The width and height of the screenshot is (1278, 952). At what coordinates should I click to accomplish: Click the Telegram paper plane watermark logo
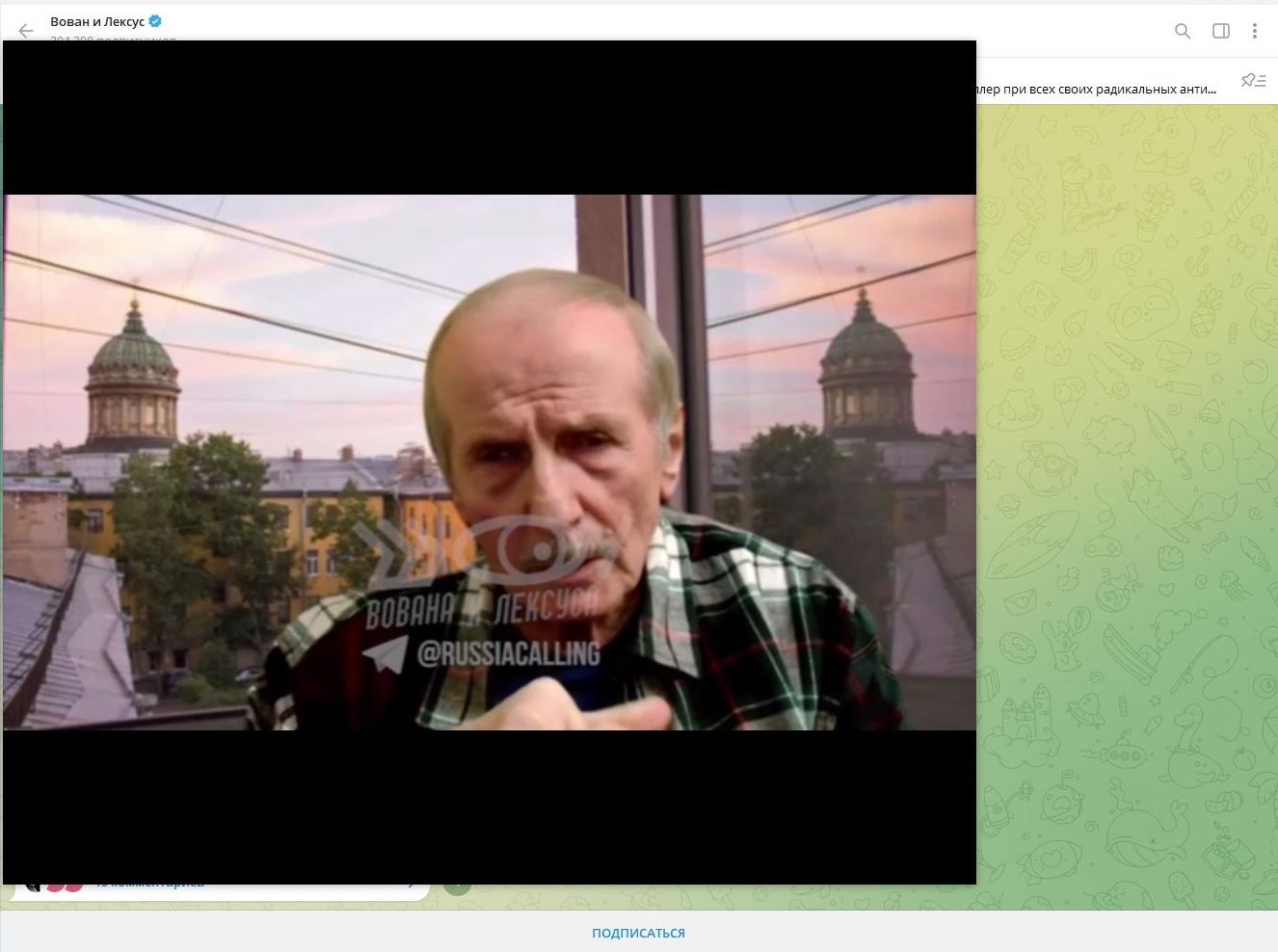(x=385, y=654)
